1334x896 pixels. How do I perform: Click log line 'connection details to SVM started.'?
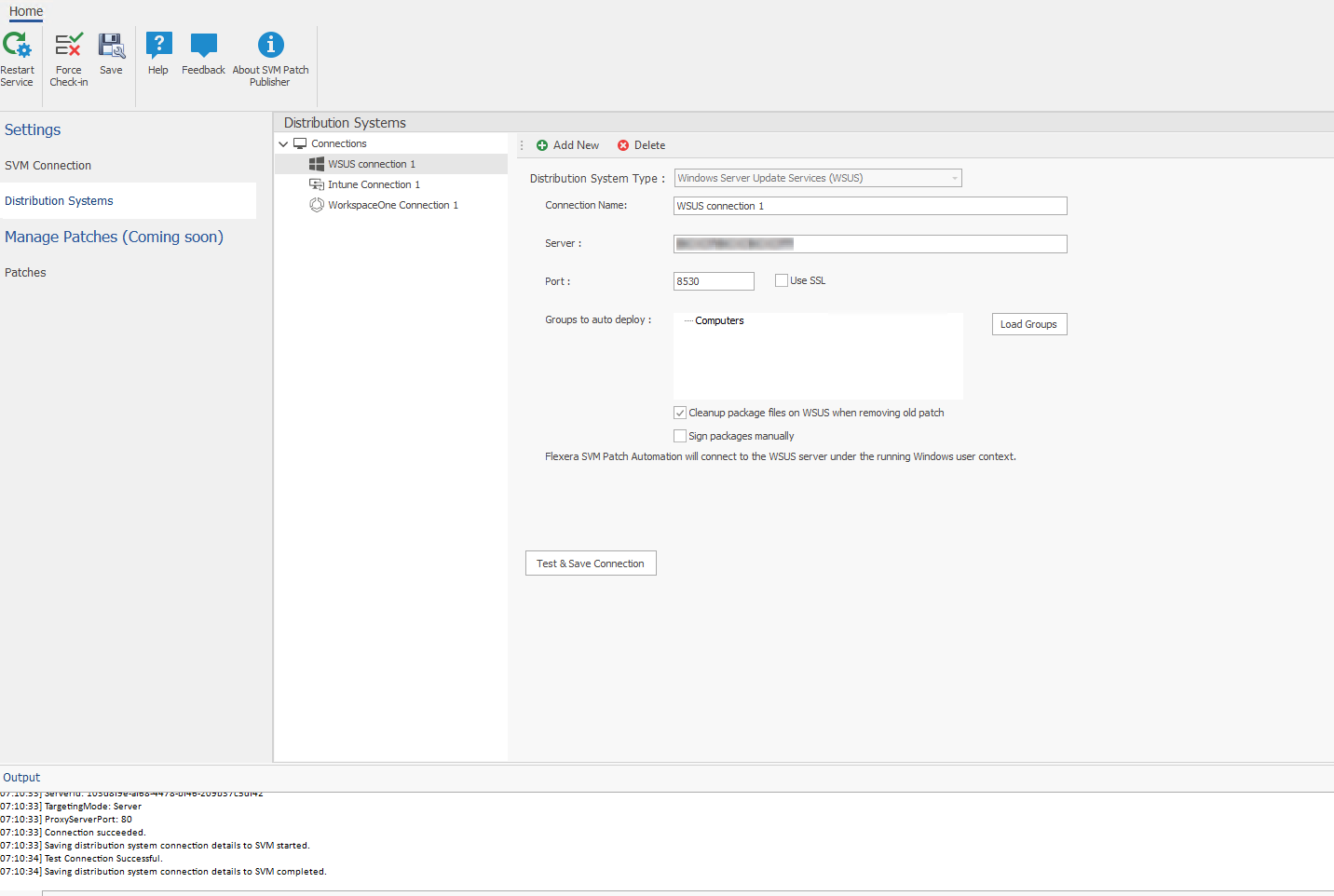coord(177,846)
